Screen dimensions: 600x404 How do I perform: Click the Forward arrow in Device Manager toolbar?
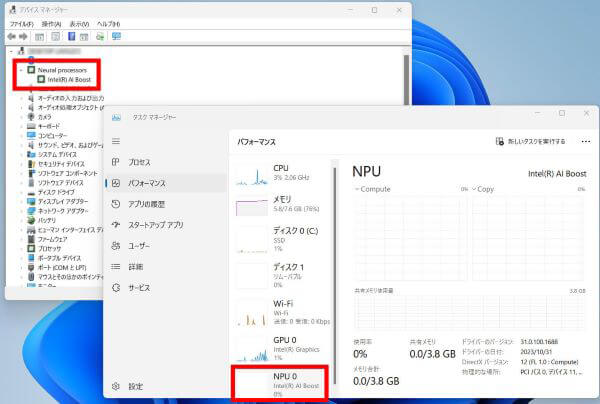click(23, 36)
